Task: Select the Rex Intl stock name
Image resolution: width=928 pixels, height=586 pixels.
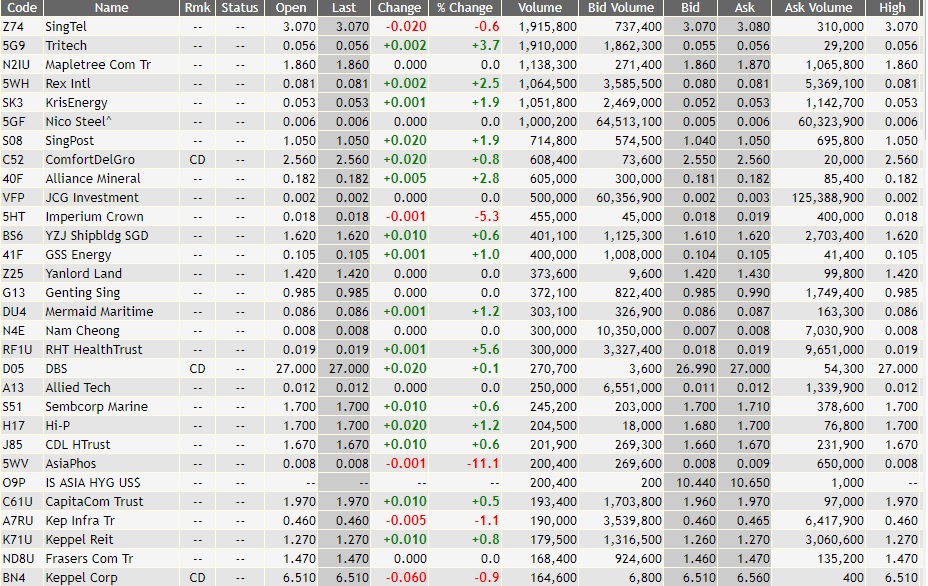Action: pos(68,83)
